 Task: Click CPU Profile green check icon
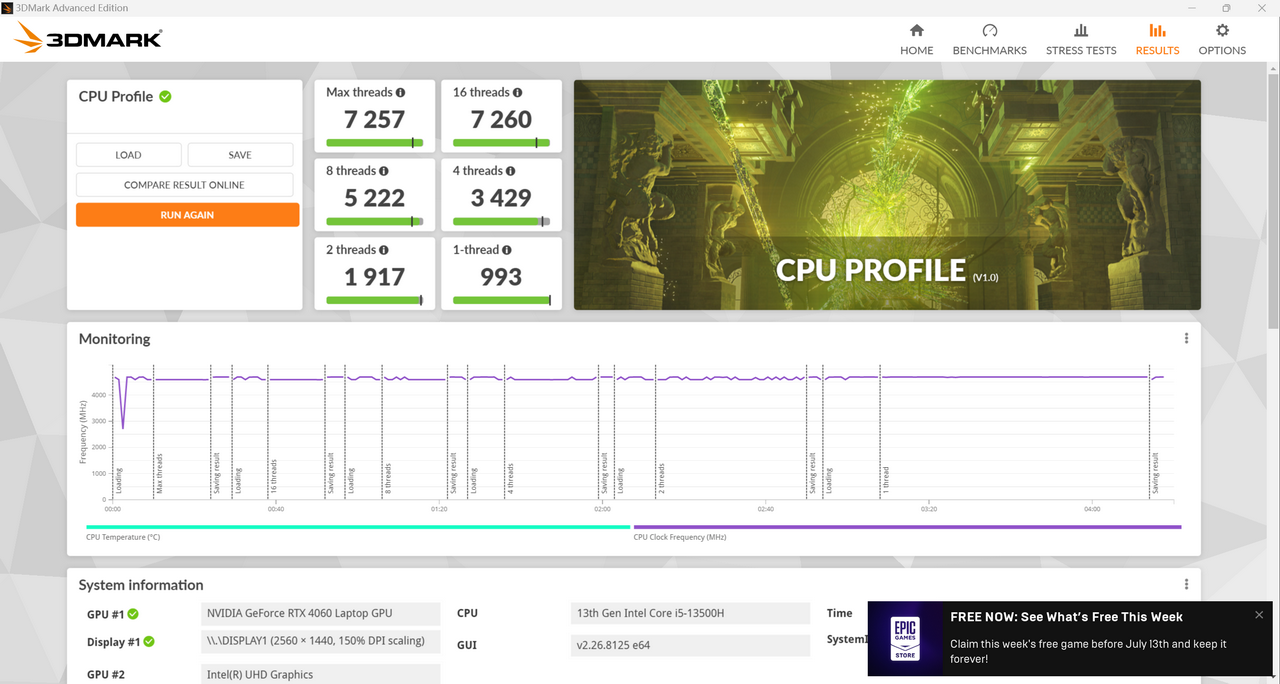pyautogui.click(x=165, y=97)
